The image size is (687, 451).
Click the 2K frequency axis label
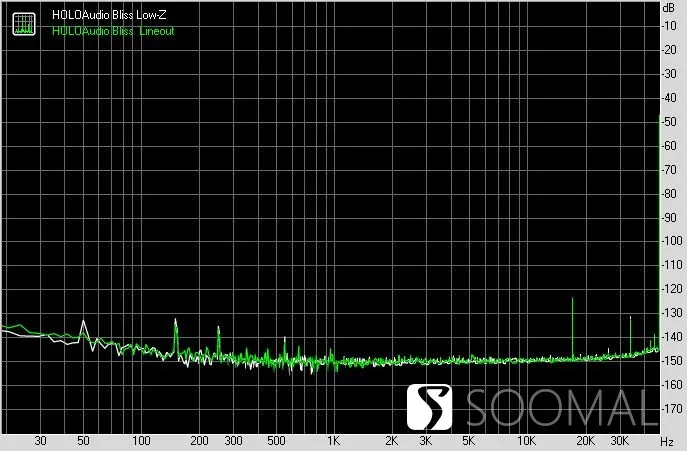click(392, 440)
